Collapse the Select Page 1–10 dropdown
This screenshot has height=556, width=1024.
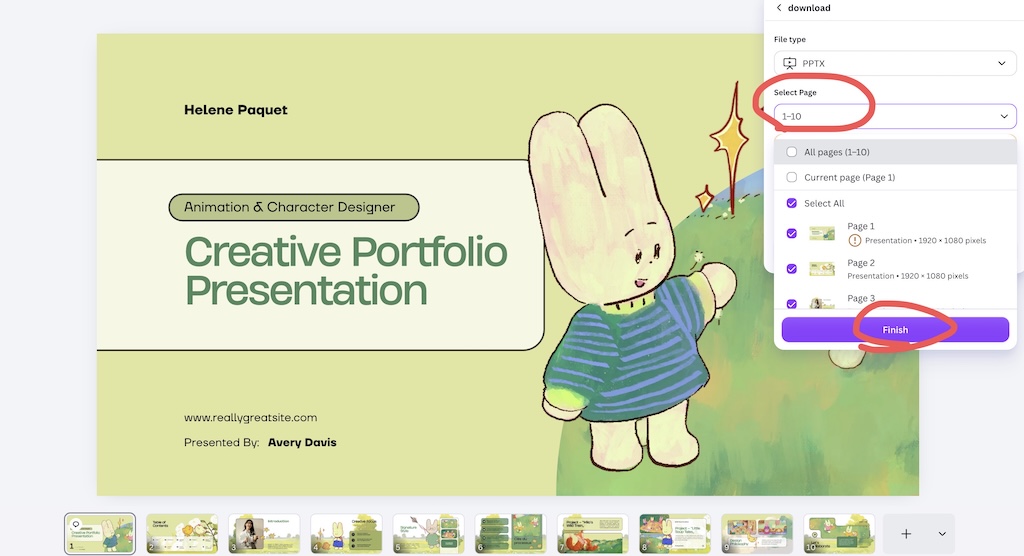895,116
